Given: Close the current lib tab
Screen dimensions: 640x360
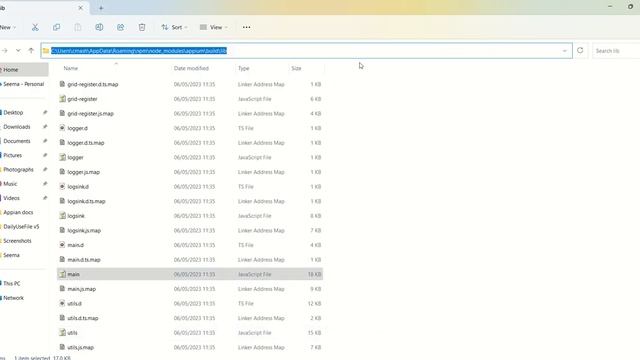Looking at the screenshot, I should [x=80, y=8].
